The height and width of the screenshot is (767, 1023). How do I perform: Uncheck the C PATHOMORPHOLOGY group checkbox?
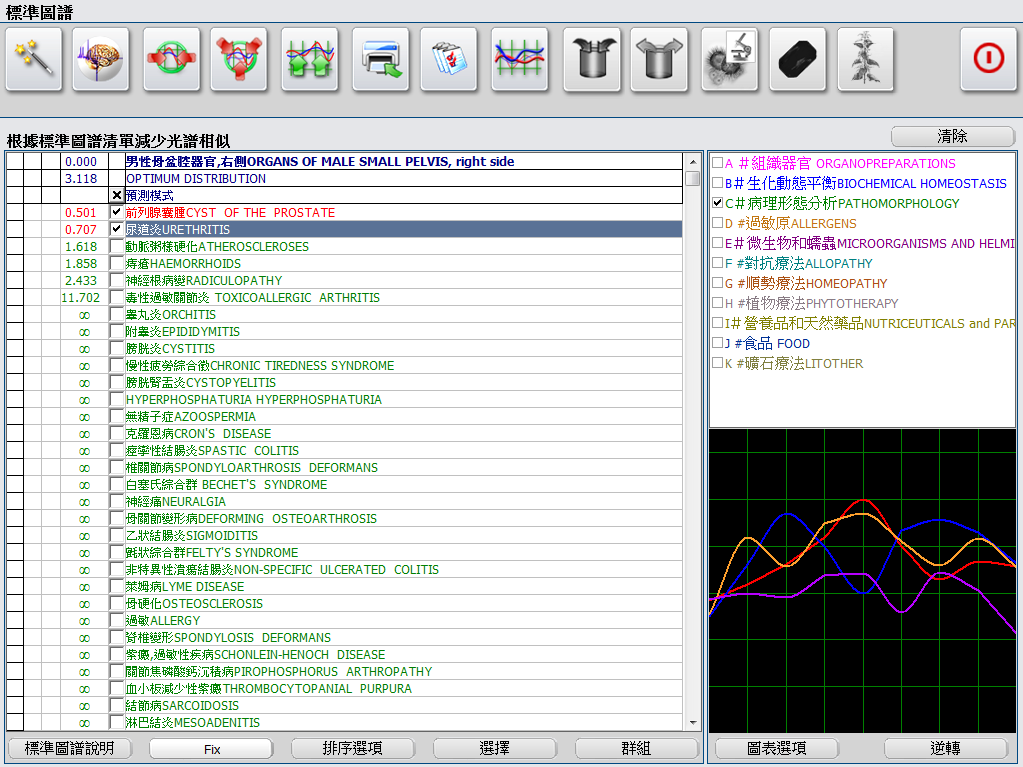[x=717, y=203]
